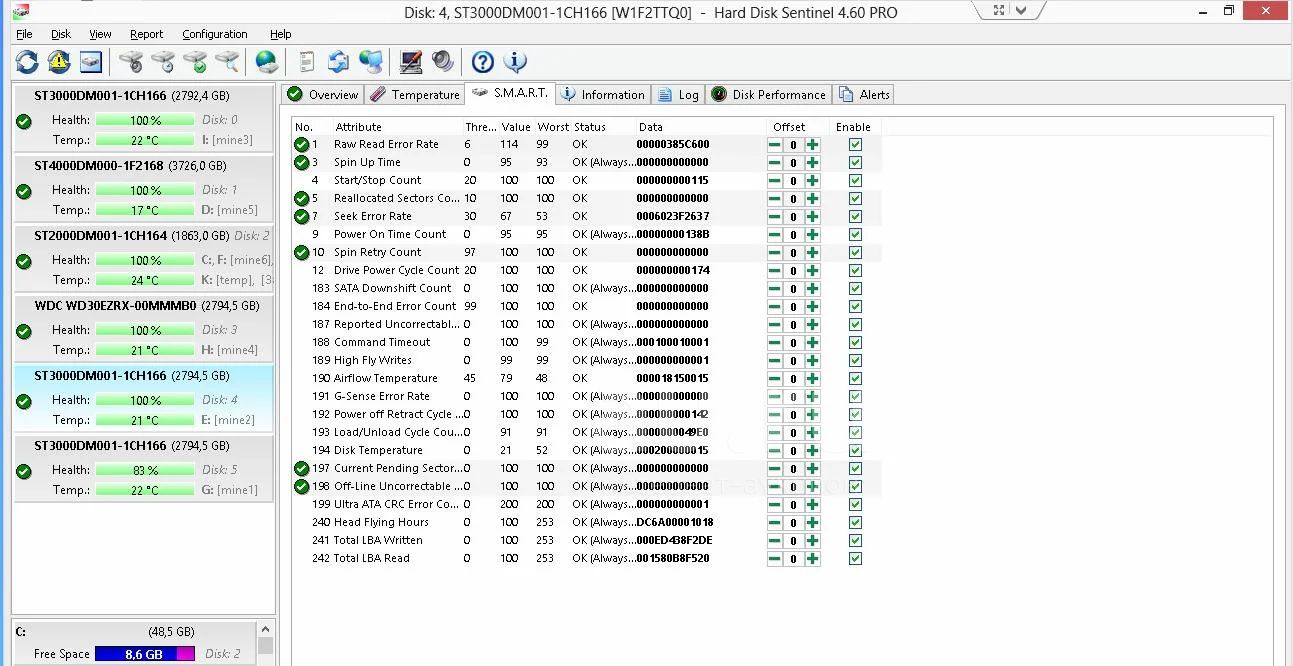This screenshot has width=1293, height=666.
Task: Increase offset for Power On Time Count
Action: (x=812, y=235)
